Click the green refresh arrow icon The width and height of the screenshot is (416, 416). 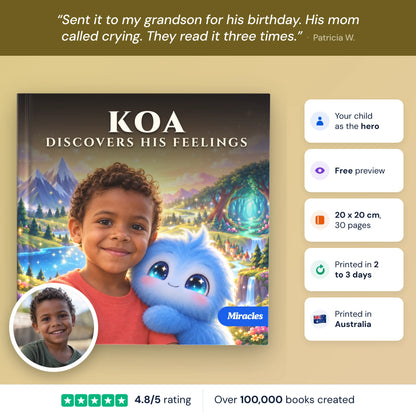pyautogui.click(x=320, y=270)
